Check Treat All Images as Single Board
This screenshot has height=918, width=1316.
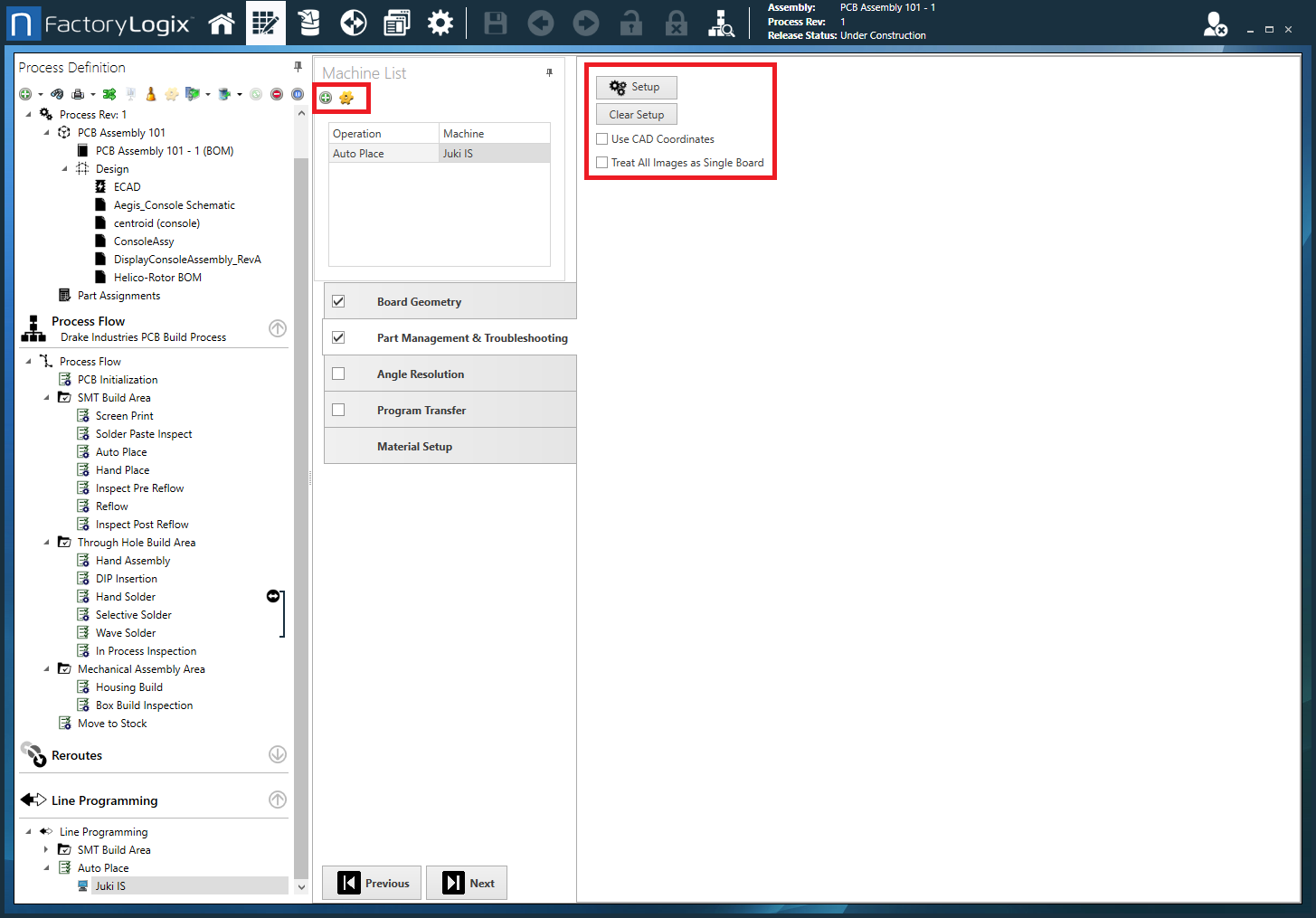point(602,163)
